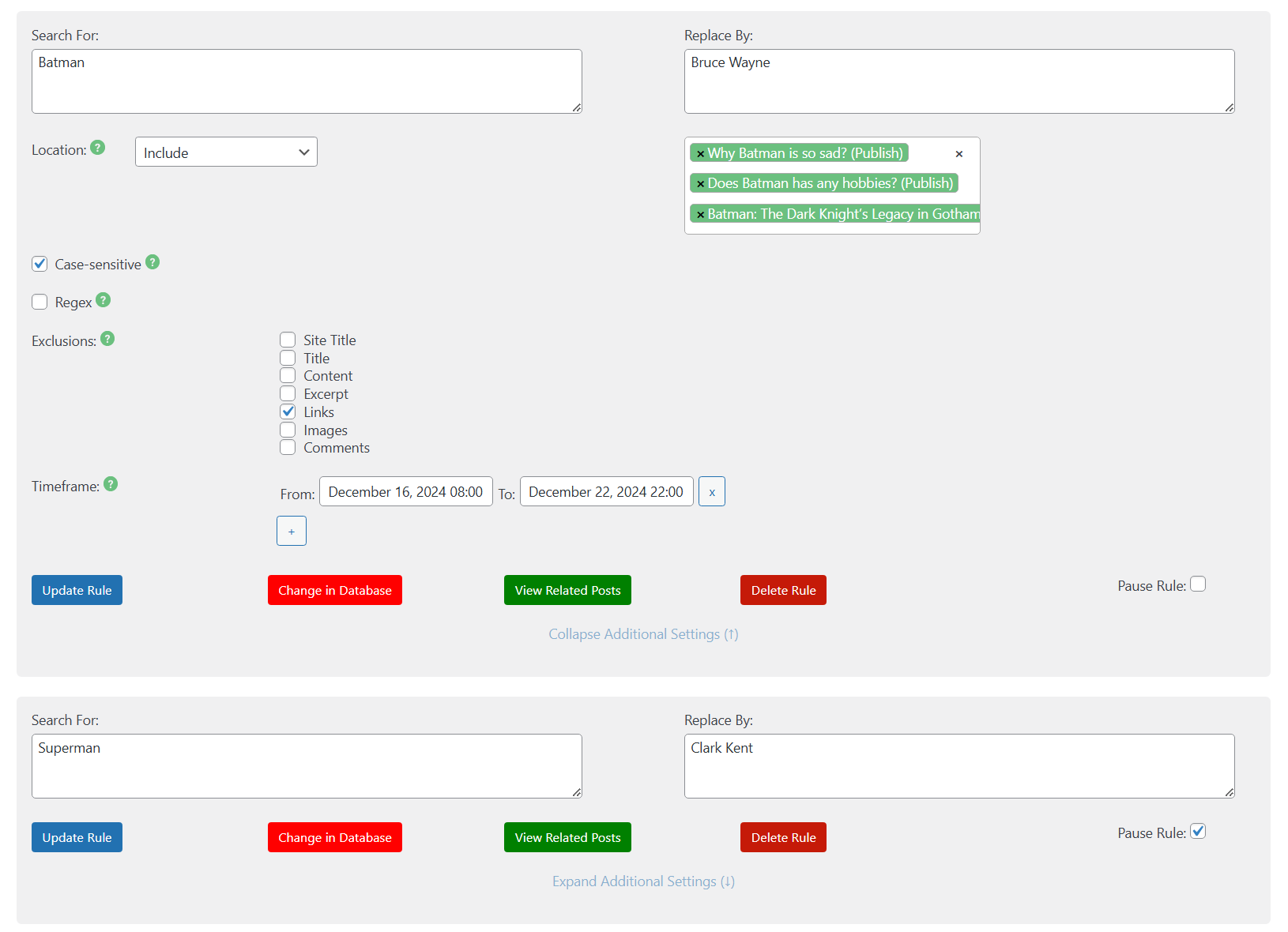Click the help icon beside Case-sensitive
The width and height of the screenshot is (1288, 932).
click(153, 262)
